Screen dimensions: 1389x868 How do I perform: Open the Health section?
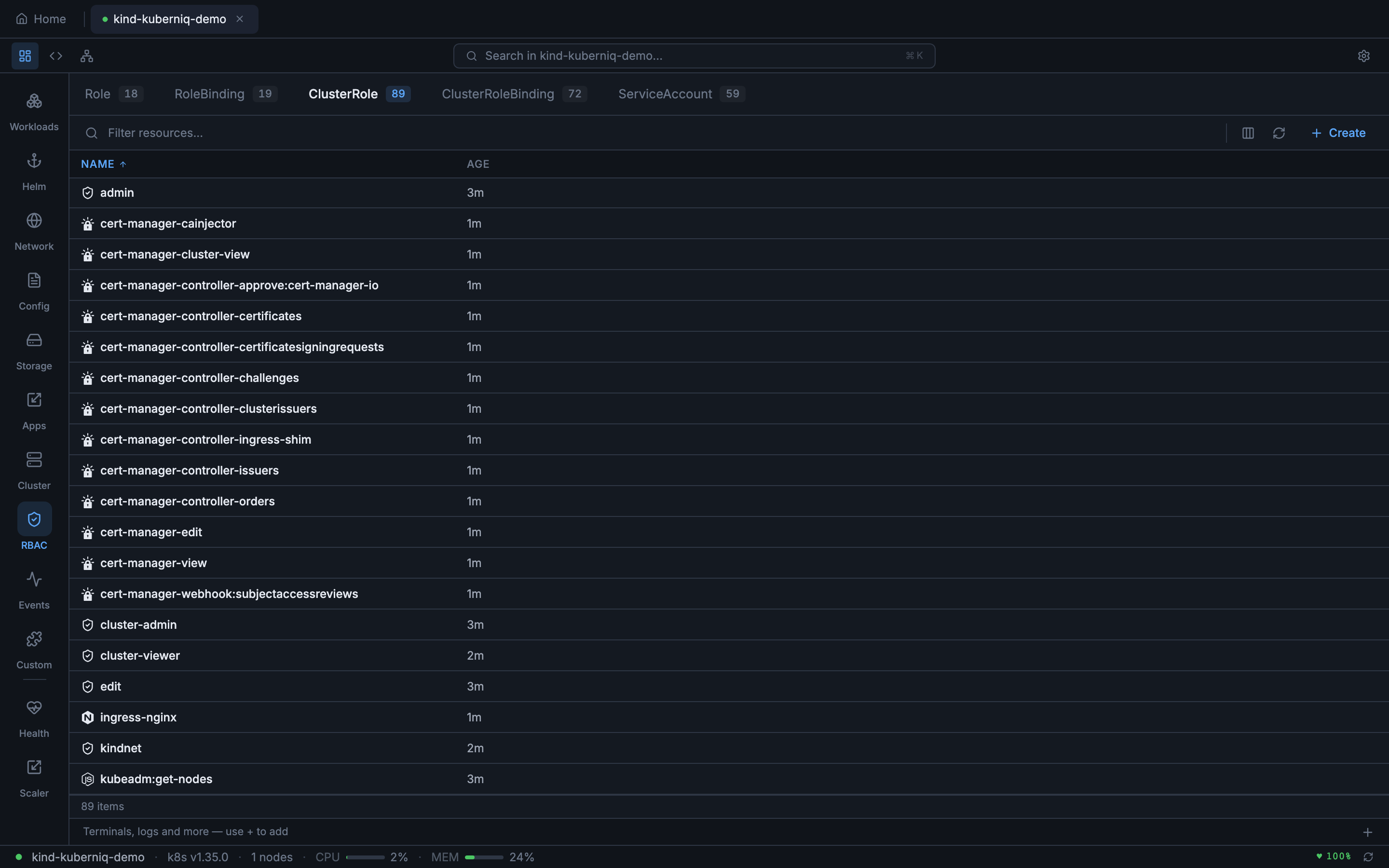click(x=34, y=719)
